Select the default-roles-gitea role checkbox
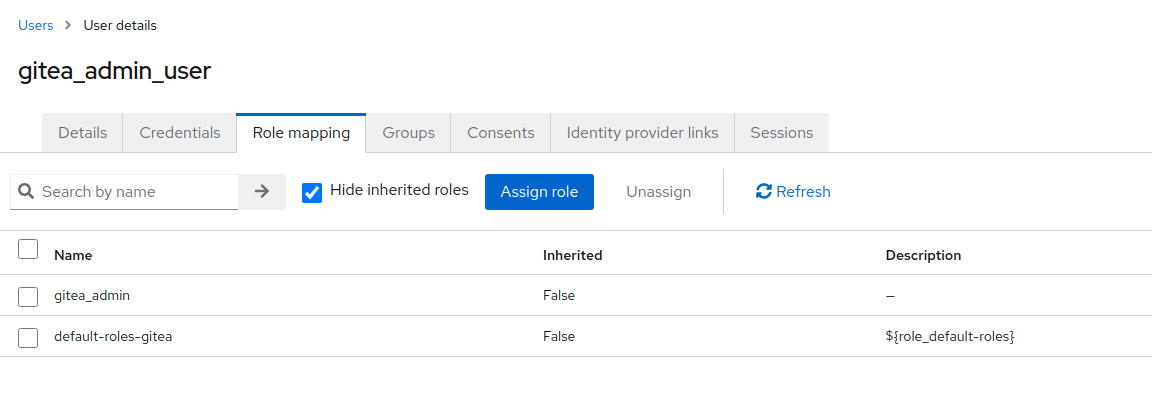The width and height of the screenshot is (1152, 417). [x=28, y=338]
